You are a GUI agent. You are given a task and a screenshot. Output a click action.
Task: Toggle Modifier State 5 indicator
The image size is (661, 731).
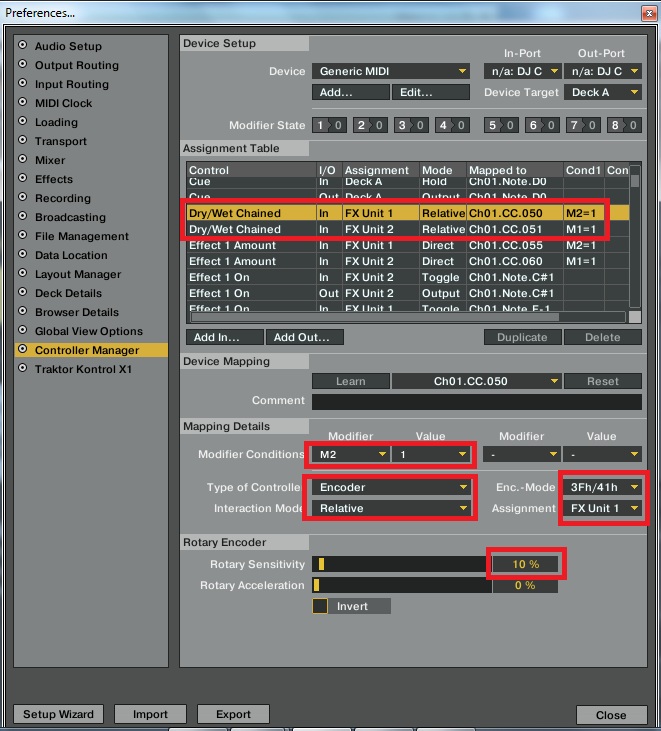pyautogui.click(x=501, y=125)
